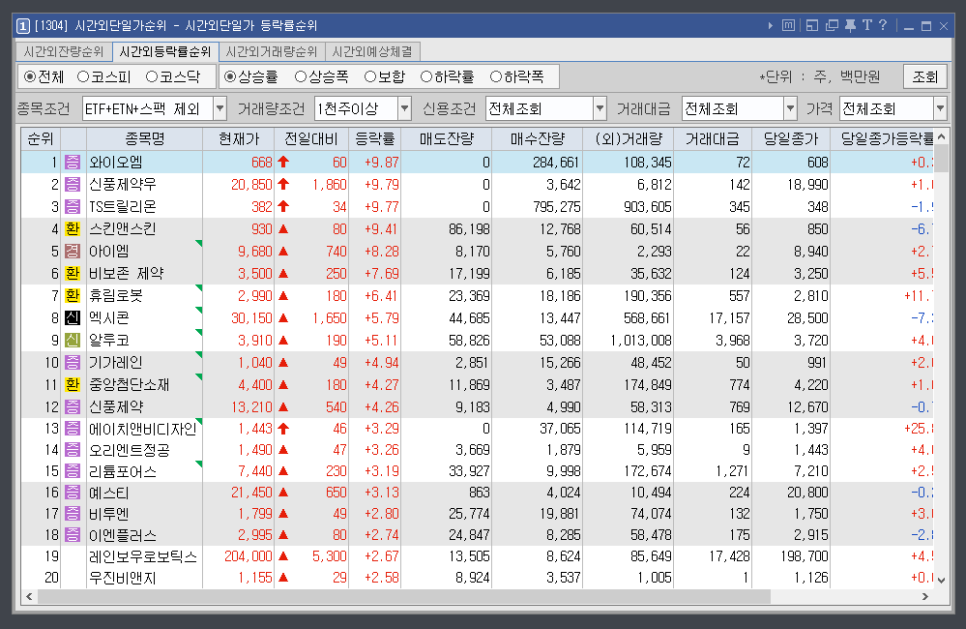Click the red up arrow for 와이오엠
The height and width of the screenshot is (629, 966).
click(x=283, y=162)
